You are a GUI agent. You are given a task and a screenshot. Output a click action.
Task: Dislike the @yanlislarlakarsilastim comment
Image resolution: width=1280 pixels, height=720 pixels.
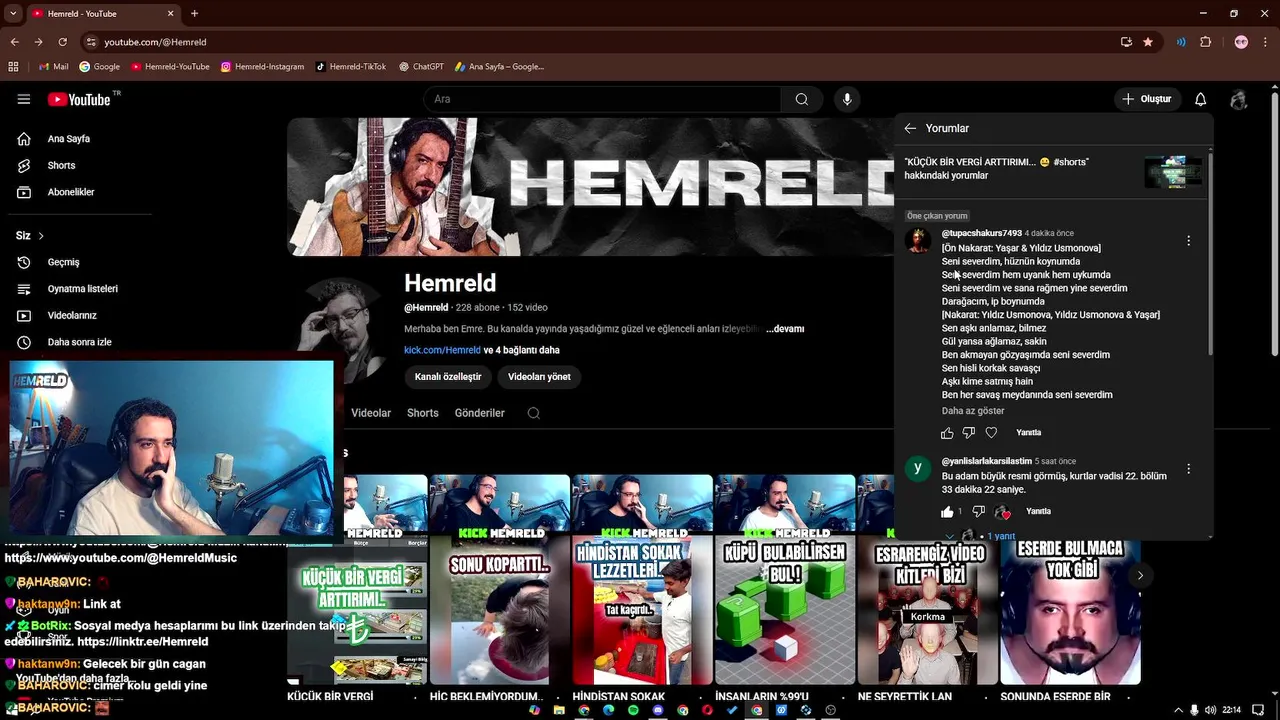pyautogui.click(x=978, y=511)
